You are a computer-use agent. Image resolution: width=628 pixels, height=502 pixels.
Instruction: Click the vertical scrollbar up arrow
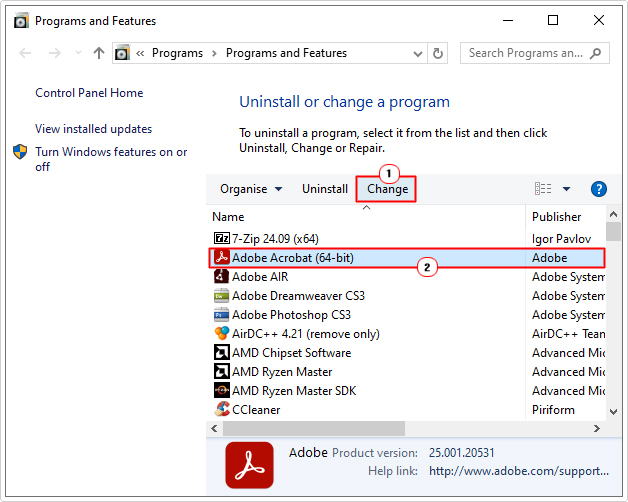click(x=613, y=215)
